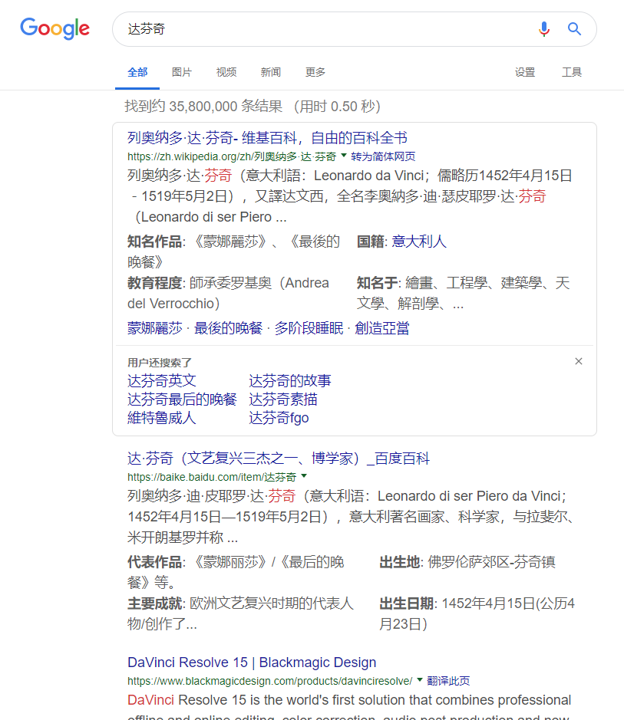Screen dimensions: 624x720
Task: Click 转为简体网页 link
Action: pyautogui.click(x=383, y=157)
